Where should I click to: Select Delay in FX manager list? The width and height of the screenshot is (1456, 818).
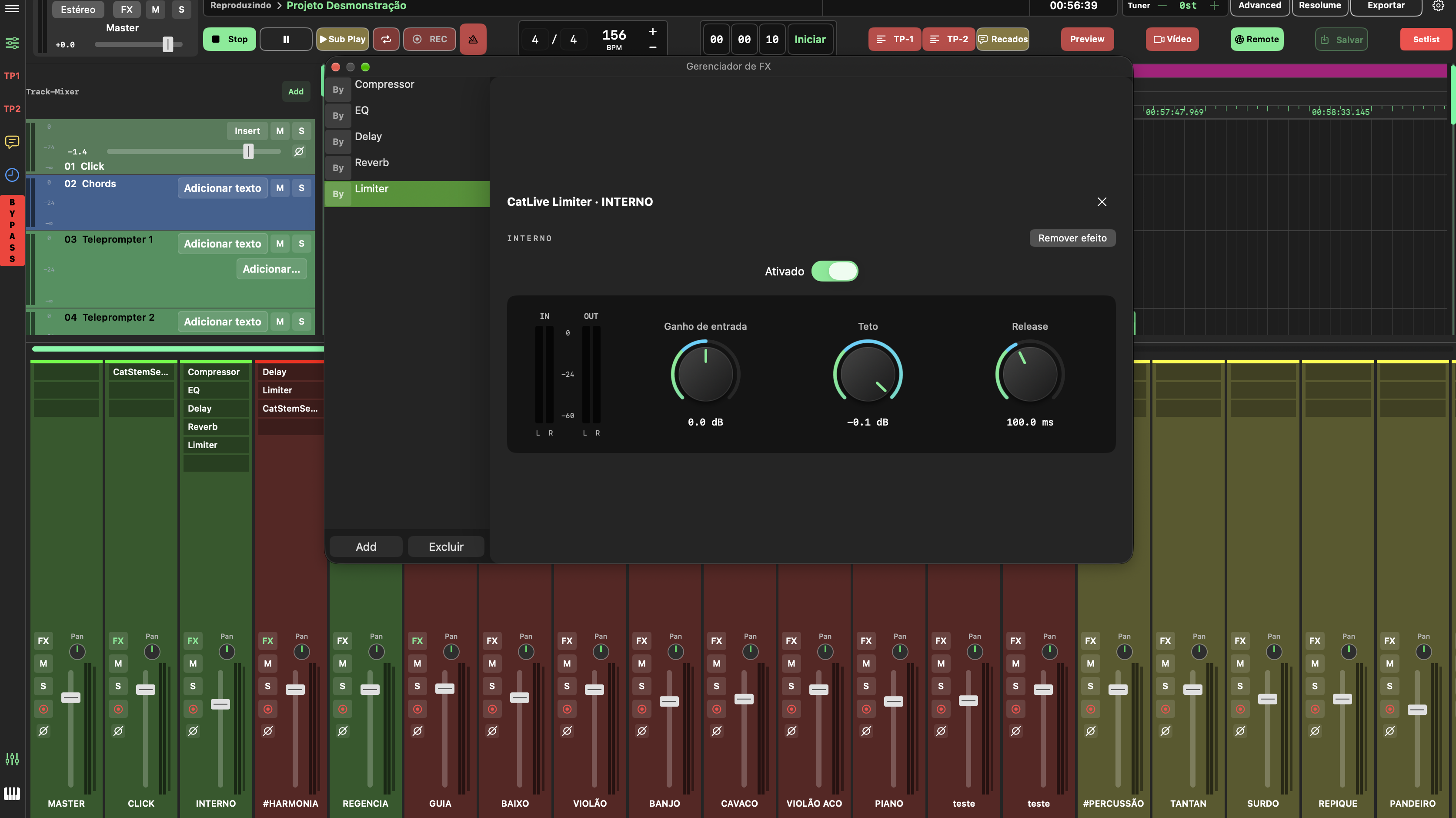coord(407,142)
